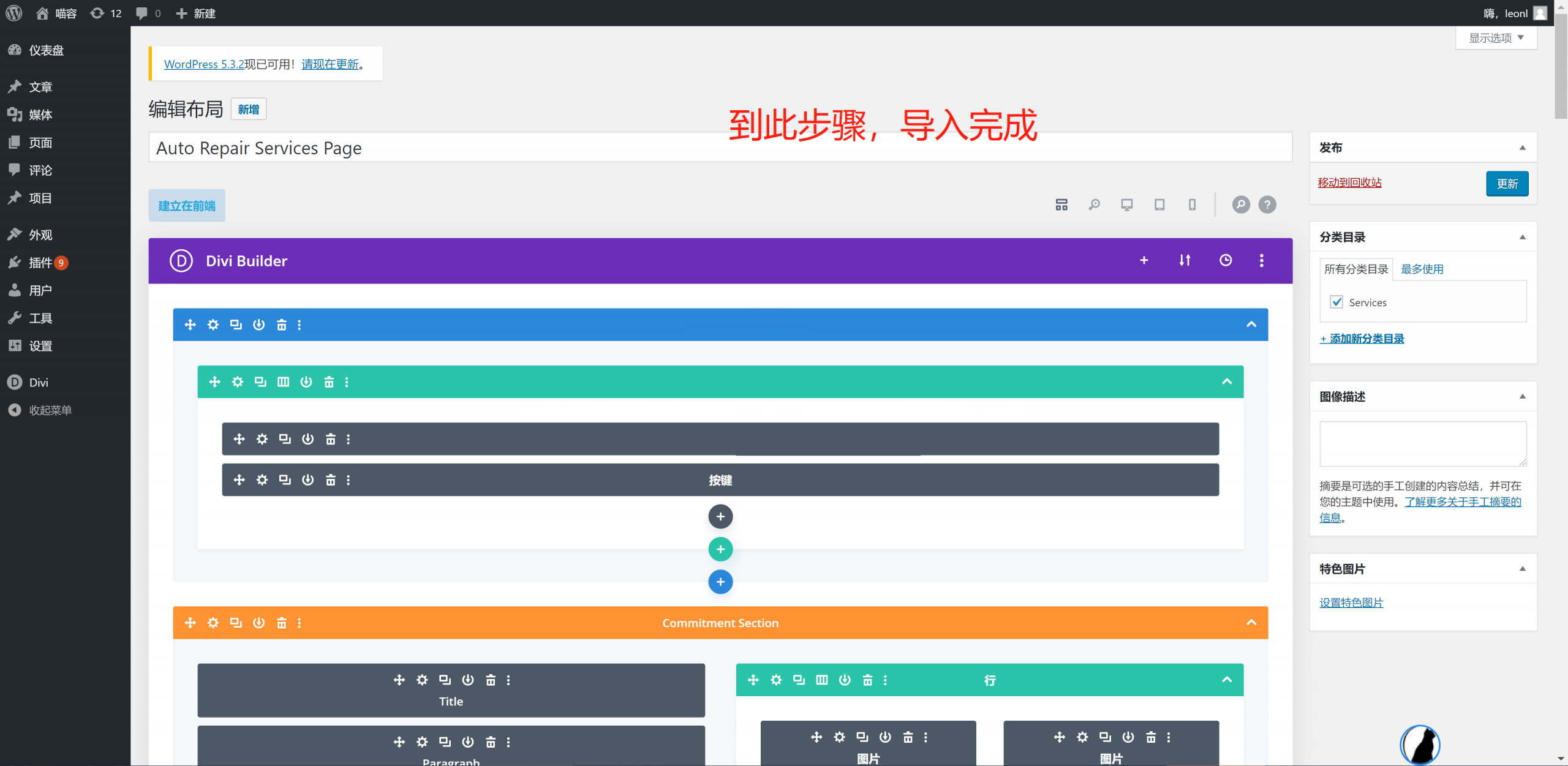
Task: Open the 新建 menu in admin bar
Action: point(196,13)
